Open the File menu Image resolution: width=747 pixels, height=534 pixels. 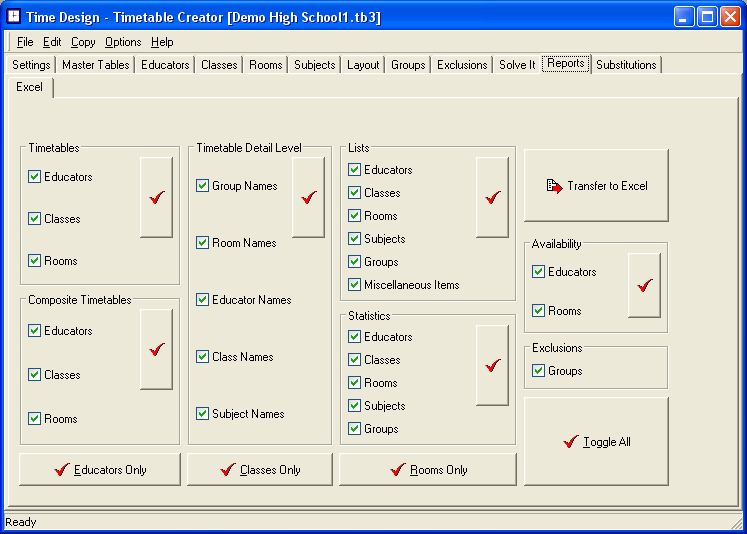(x=25, y=42)
